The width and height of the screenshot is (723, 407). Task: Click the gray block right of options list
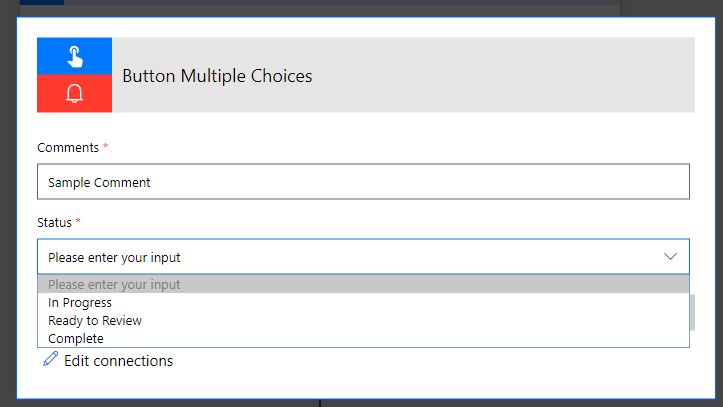[x=692, y=312]
